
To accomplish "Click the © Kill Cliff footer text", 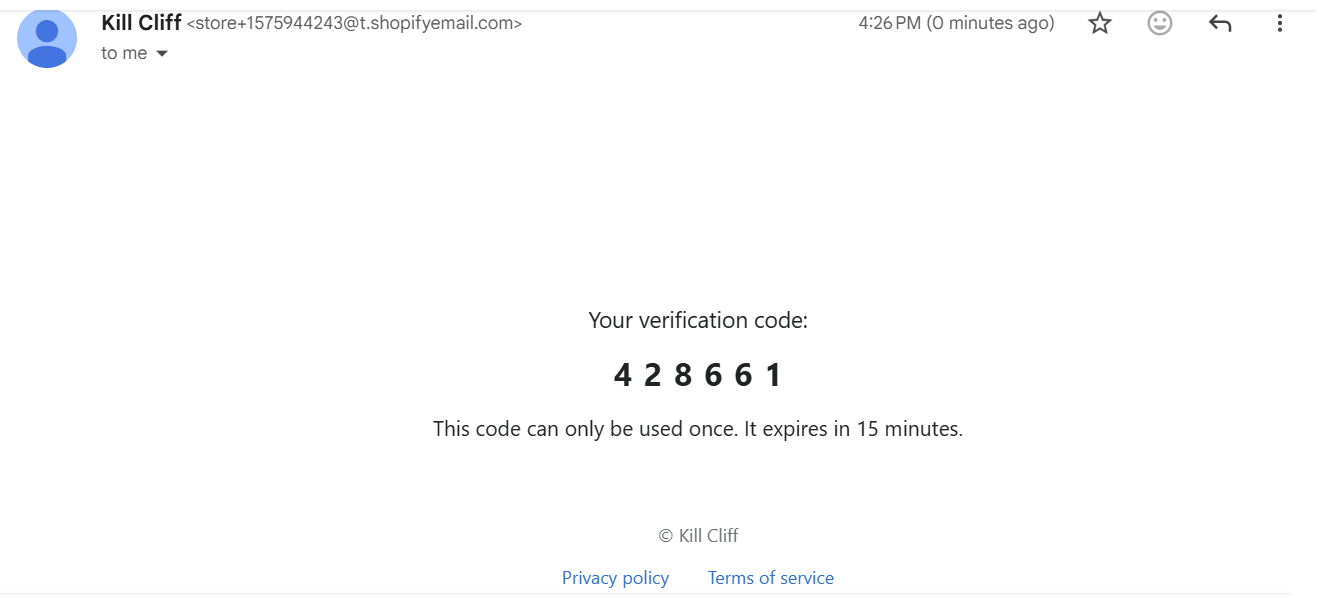I will [x=698, y=536].
